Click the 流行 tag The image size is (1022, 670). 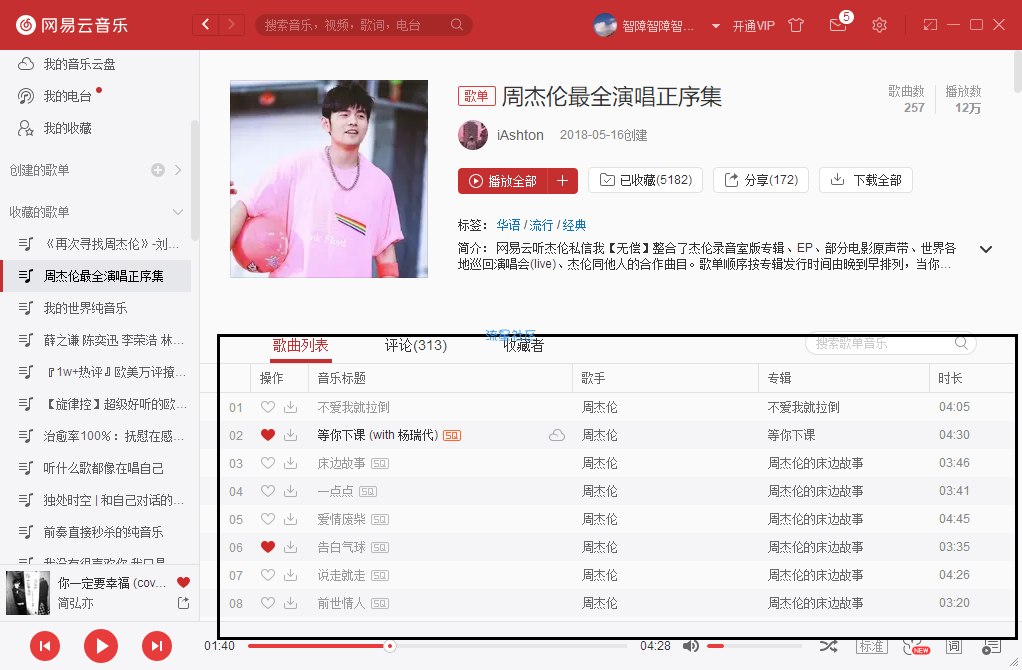pyautogui.click(x=541, y=225)
